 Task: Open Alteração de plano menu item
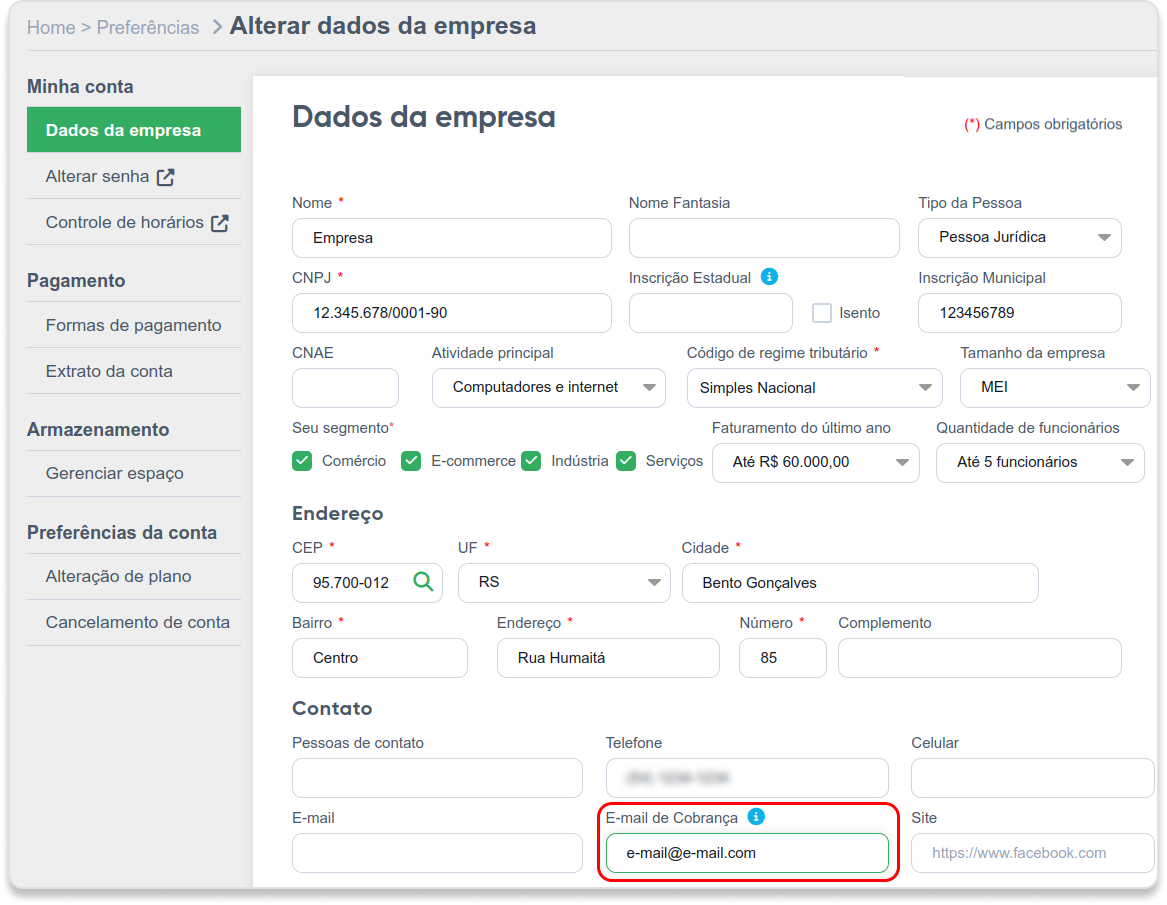[134, 577]
